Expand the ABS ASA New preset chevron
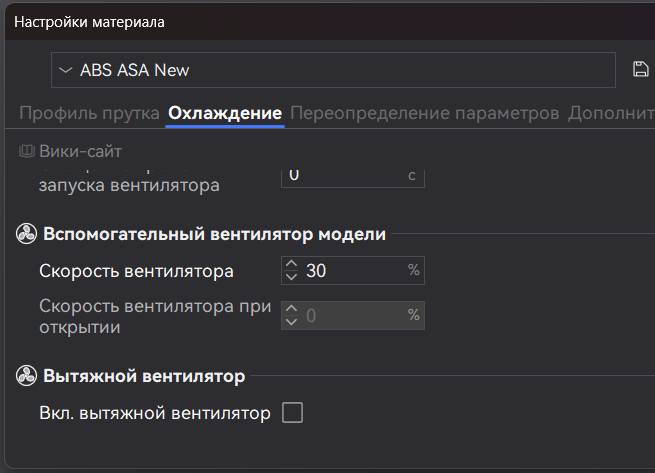The image size is (655, 473). point(66,70)
